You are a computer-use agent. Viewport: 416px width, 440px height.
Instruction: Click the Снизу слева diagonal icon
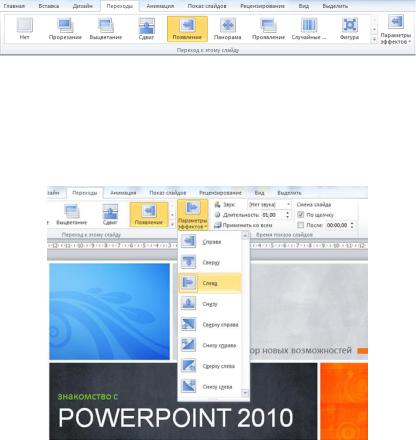(x=188, y=386)
